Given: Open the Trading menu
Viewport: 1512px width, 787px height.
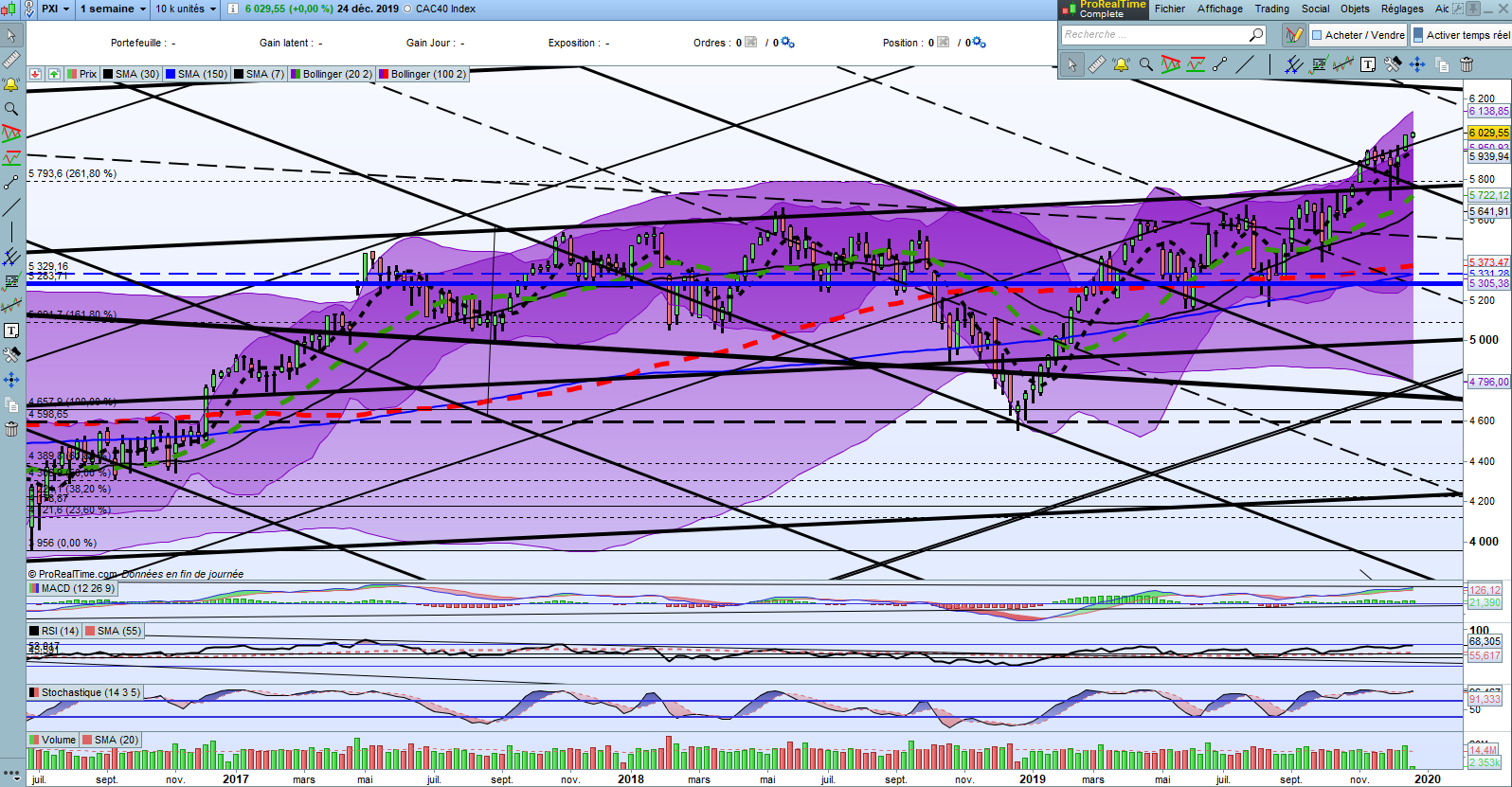Looking at the screenshot, I should (x=1272, y=9).
